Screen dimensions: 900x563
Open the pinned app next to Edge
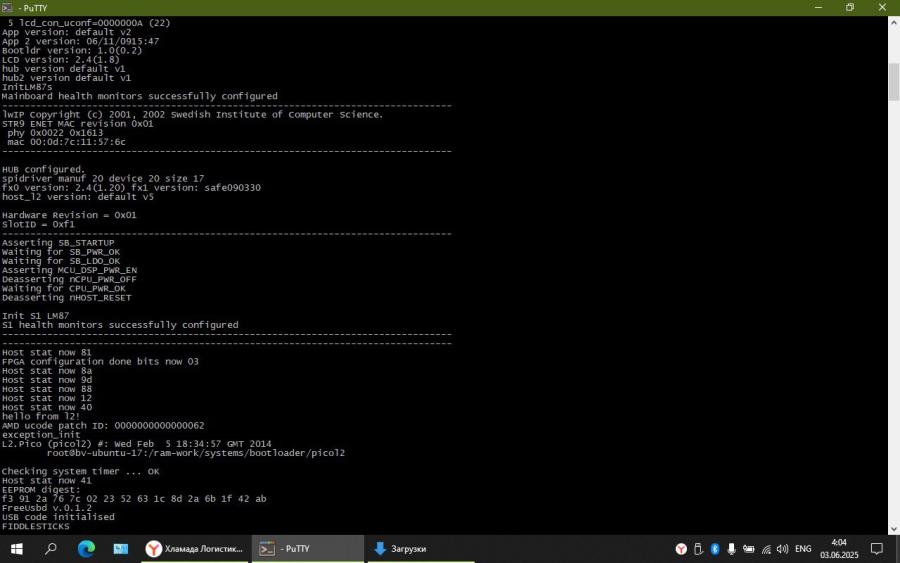click(x=120, y=549)
